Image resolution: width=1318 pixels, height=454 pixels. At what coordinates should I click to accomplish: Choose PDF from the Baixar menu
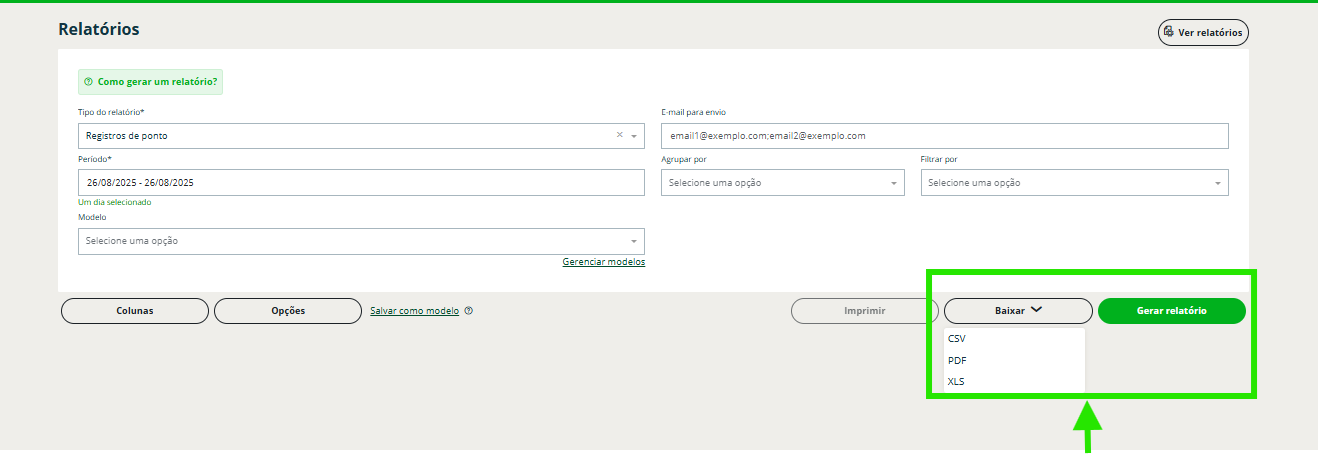click(957, 360)
